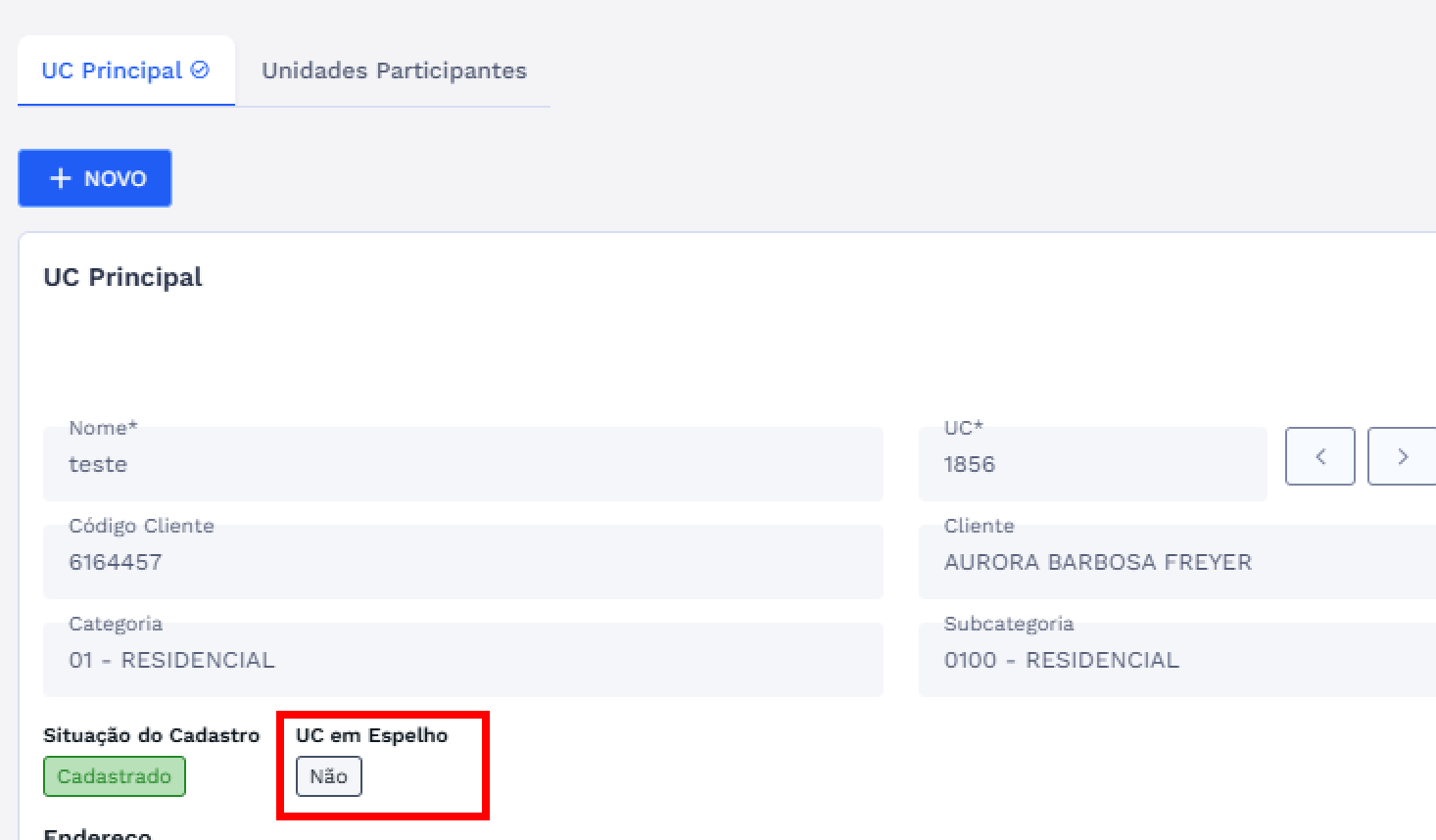Screen dimensions: 1436x840
Task: Go to next UC with right chevron
Action: tap(1402, 456)
